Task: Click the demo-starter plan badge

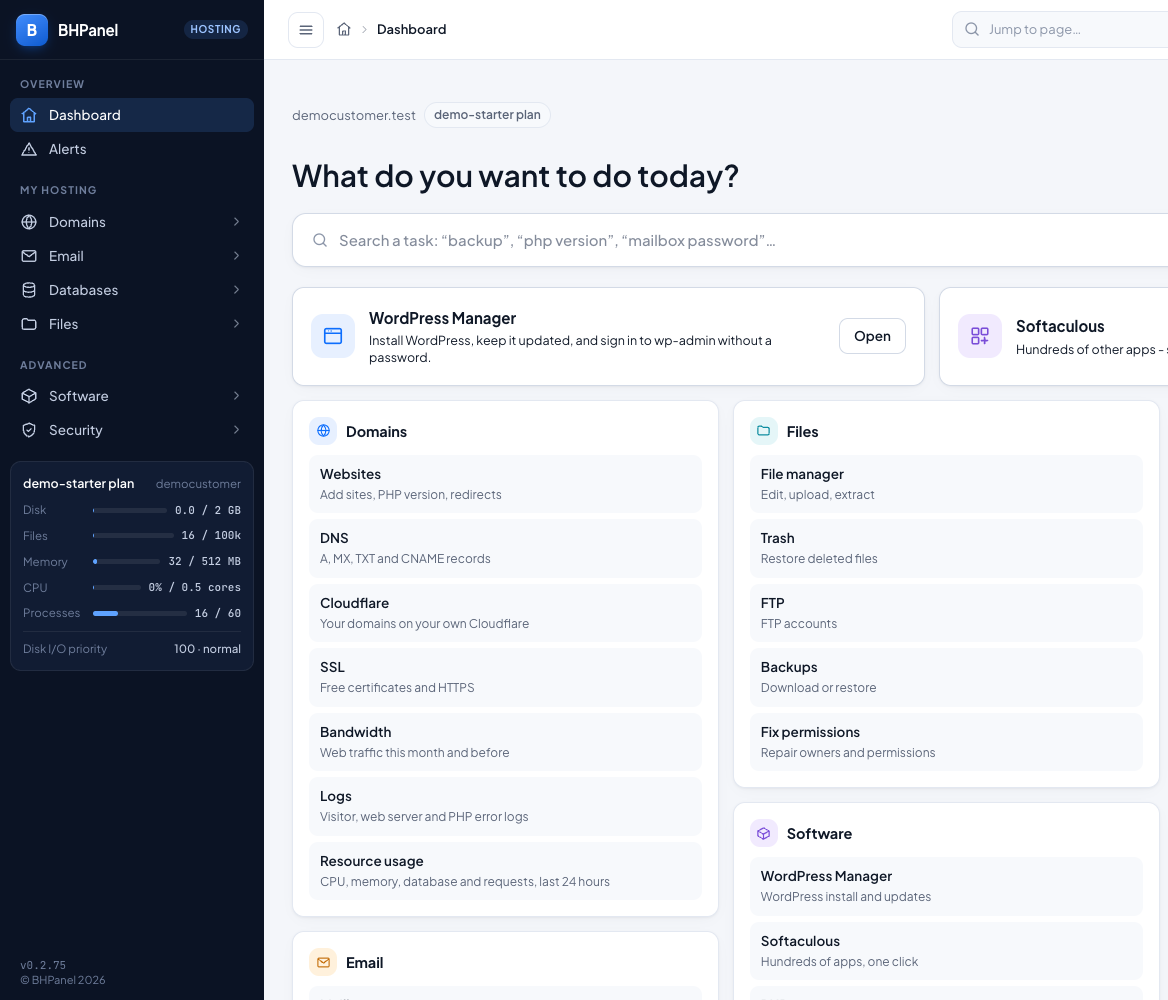Action: (x=487, y=115)
